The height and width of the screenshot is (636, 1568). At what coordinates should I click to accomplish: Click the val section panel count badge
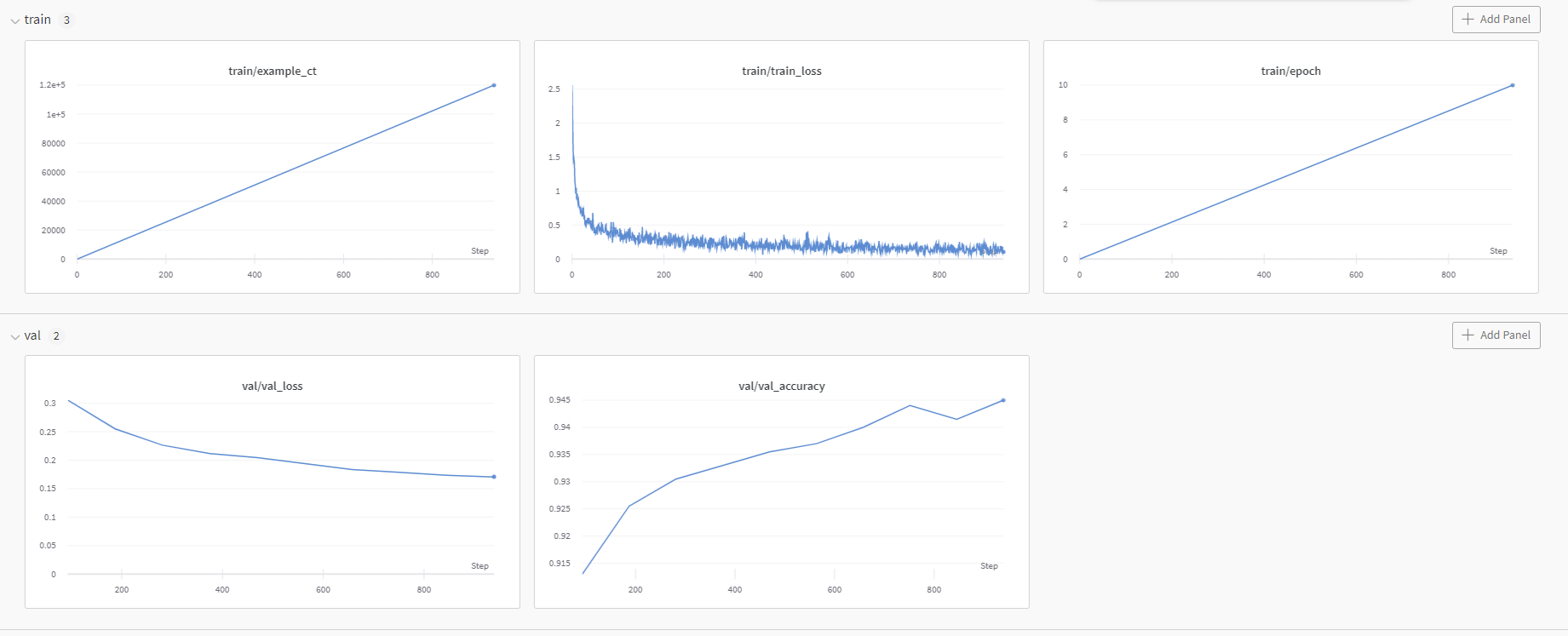coord(56,336)
